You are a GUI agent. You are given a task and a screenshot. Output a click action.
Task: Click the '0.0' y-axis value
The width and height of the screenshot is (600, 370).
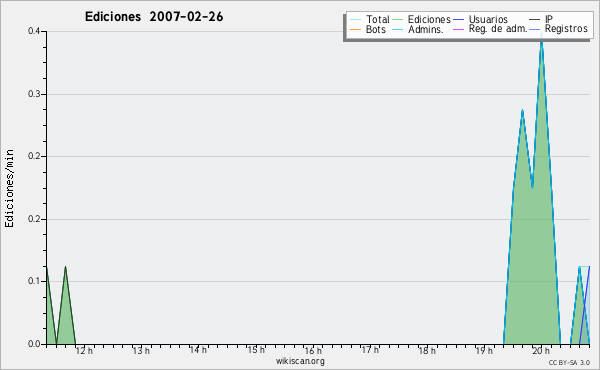(34, 344)
